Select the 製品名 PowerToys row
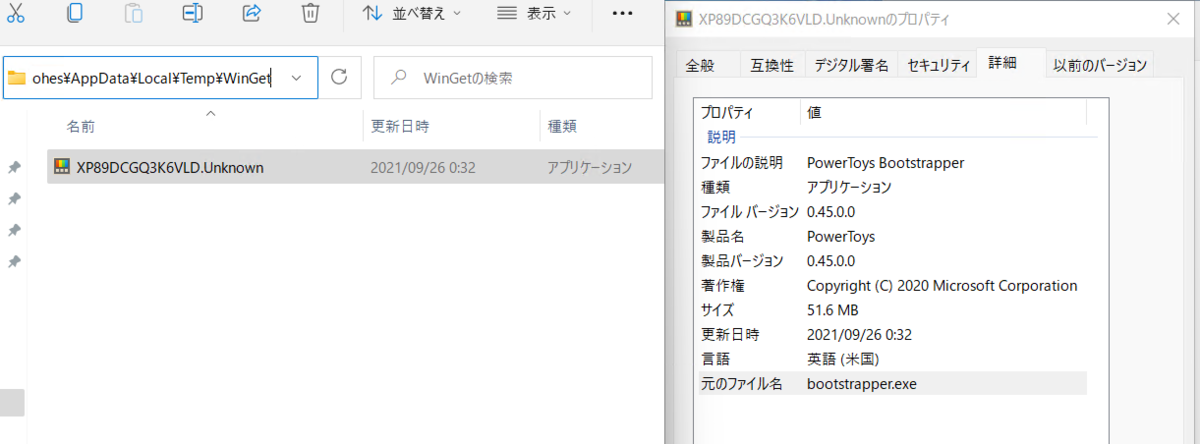Screen dimensions: 1200x444 [892, 237]
